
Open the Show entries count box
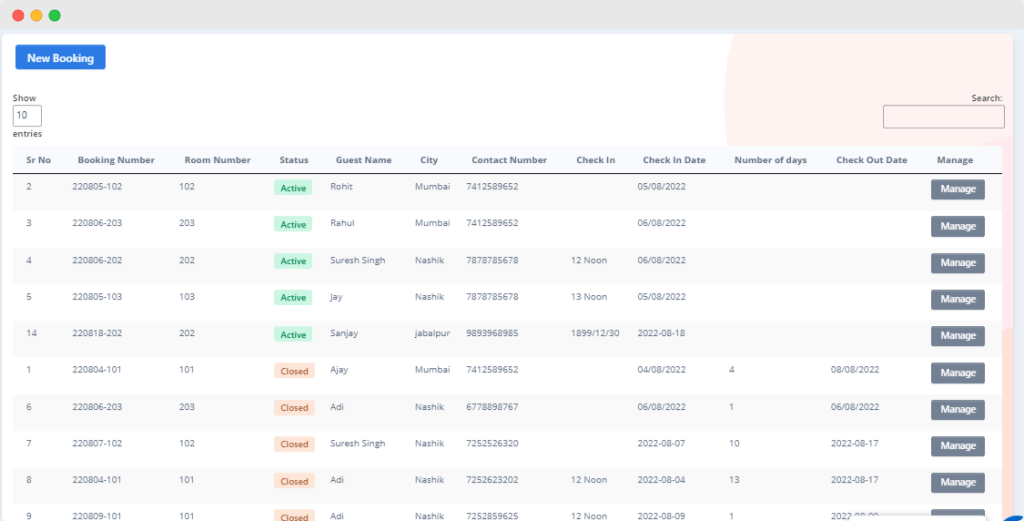click(27, 116)
